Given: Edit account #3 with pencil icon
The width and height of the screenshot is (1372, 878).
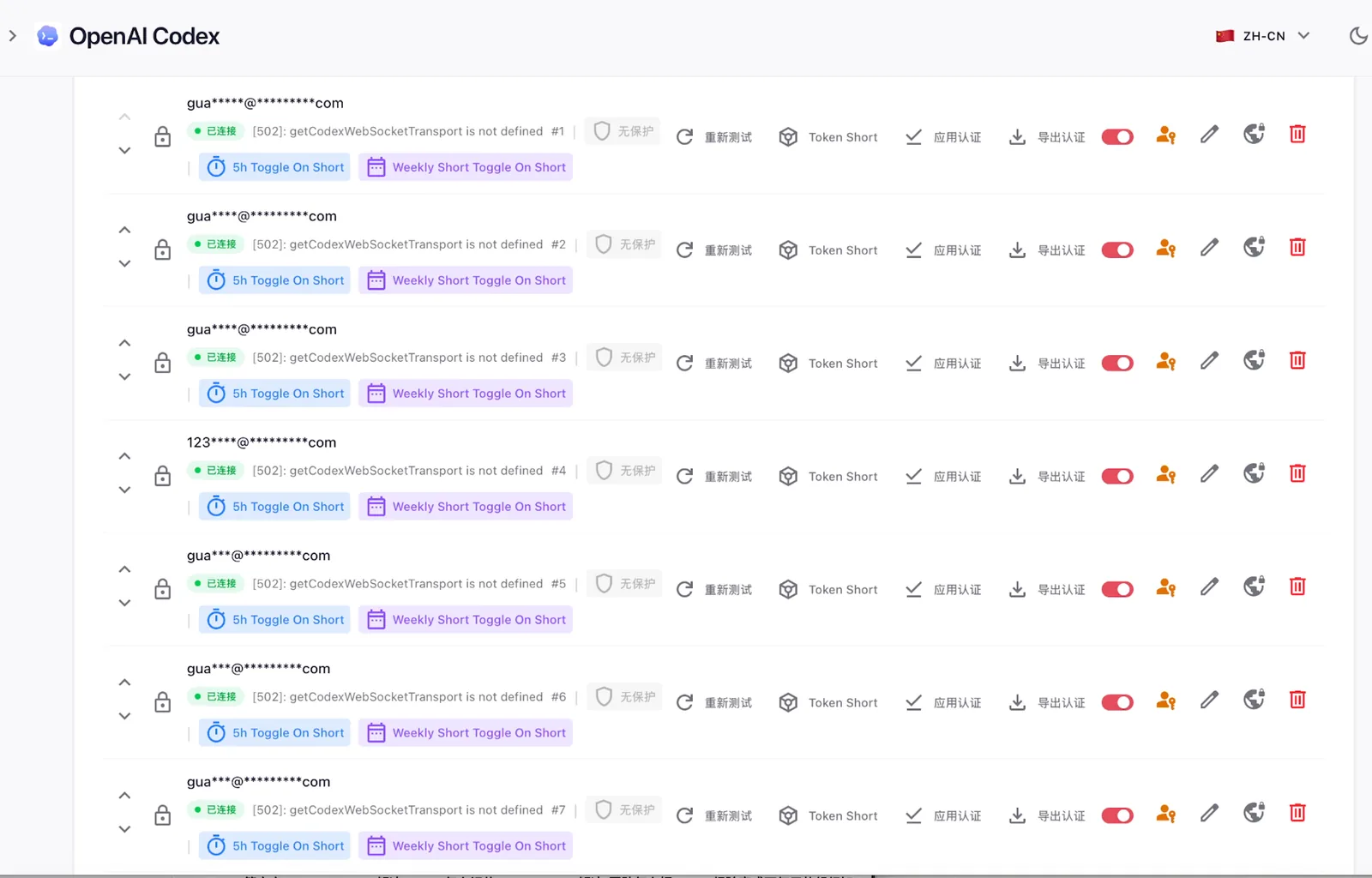Looking at the screenshot, I should 1209,361.
